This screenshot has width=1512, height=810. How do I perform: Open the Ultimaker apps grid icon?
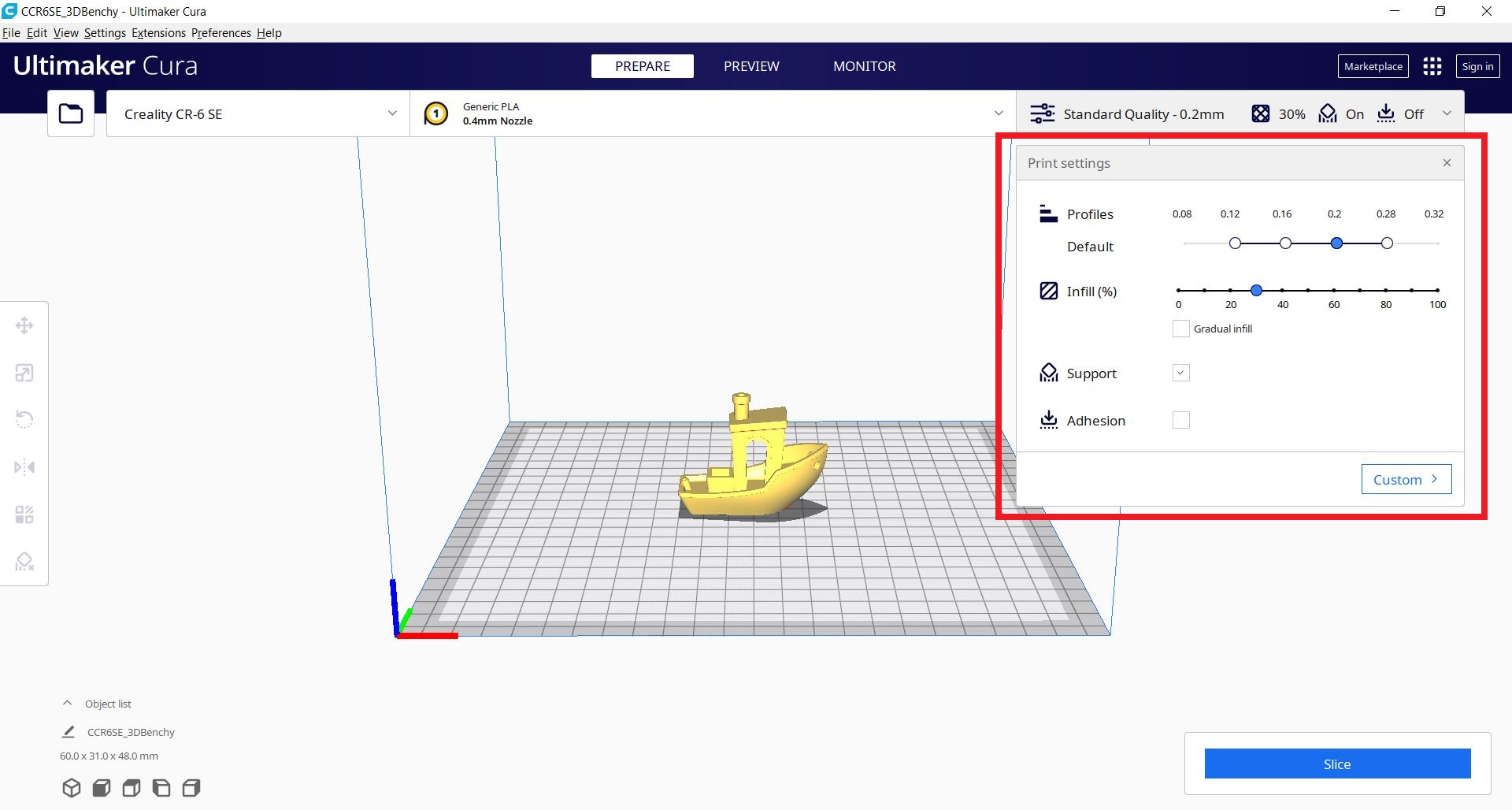tap(1432, 66)
